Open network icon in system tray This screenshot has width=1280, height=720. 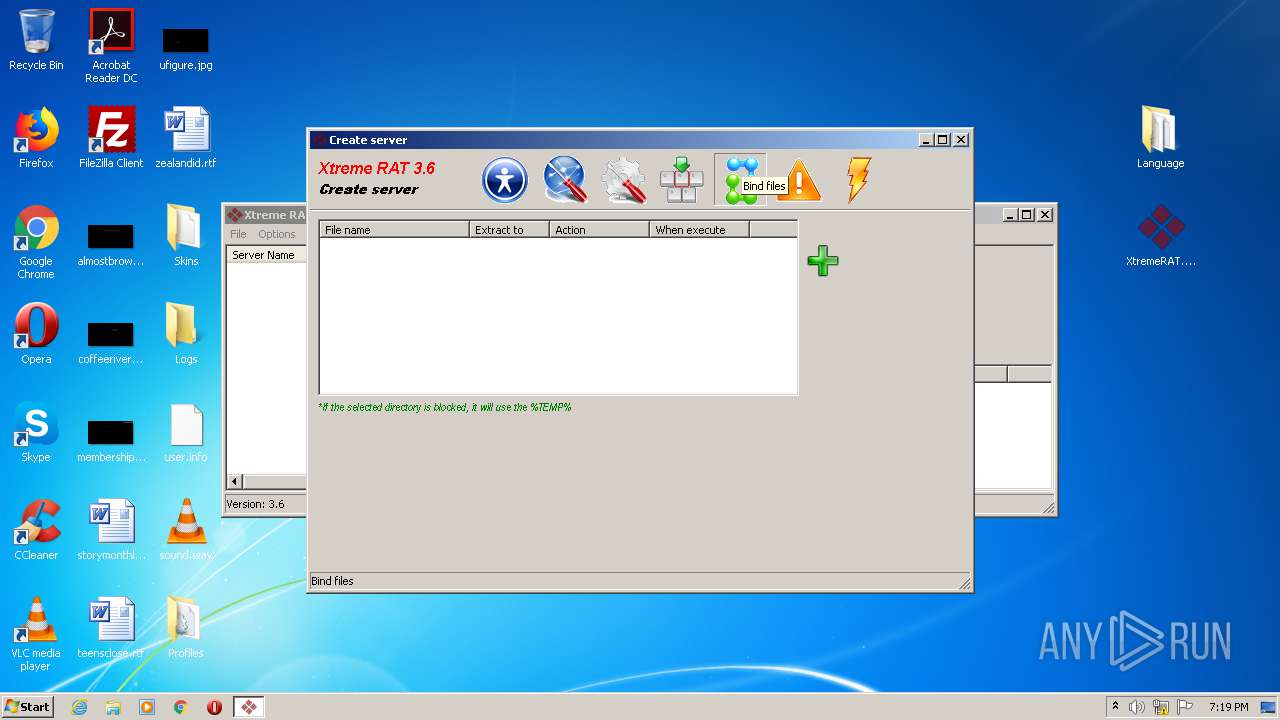[1161, 707]
